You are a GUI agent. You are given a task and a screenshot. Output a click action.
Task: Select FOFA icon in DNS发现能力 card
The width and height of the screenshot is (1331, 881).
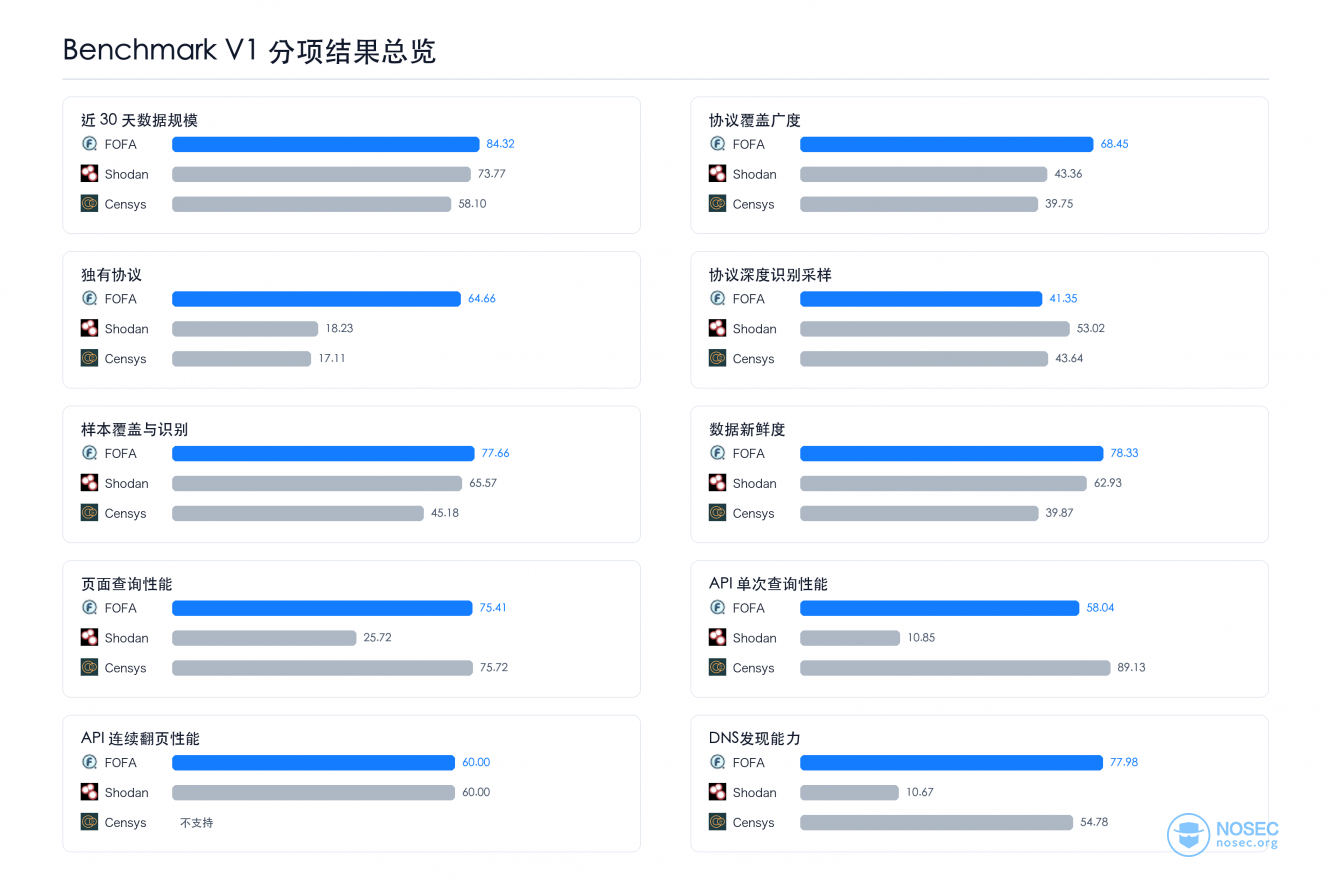717,762
